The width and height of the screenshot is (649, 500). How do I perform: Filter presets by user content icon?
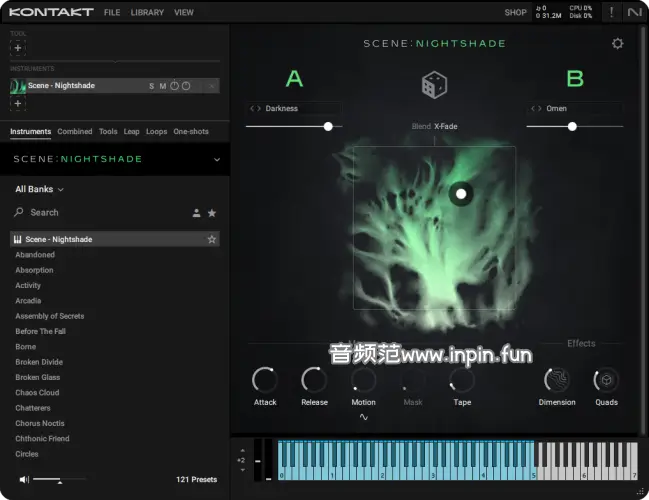pos(197,213)
